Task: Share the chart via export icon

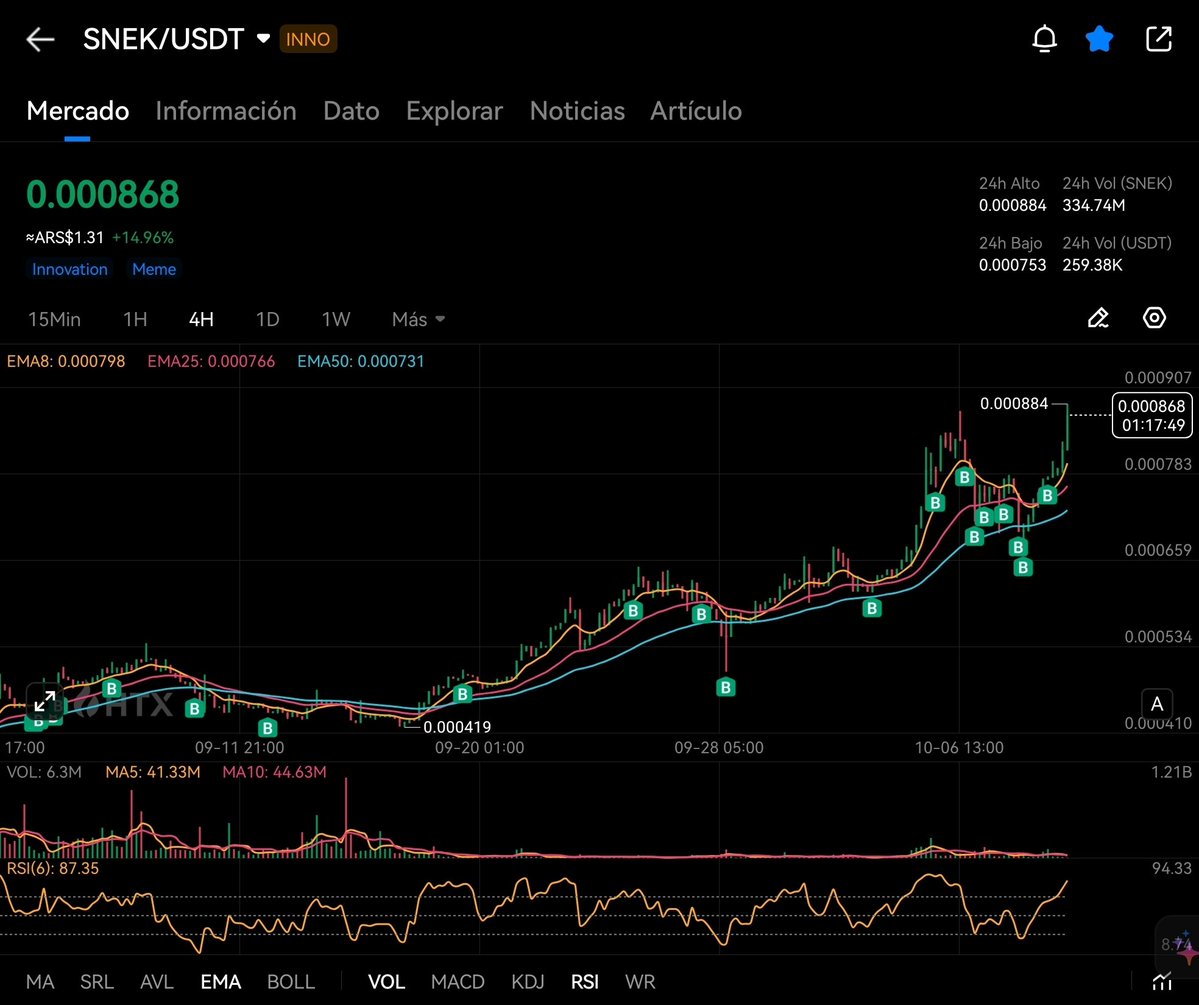Action: point(1158,38)
